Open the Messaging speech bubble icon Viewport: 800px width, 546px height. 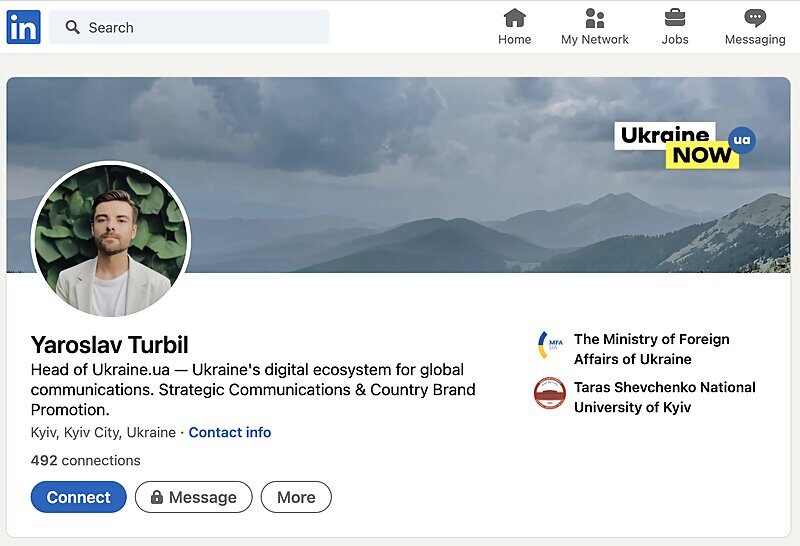tap(755, 18)
